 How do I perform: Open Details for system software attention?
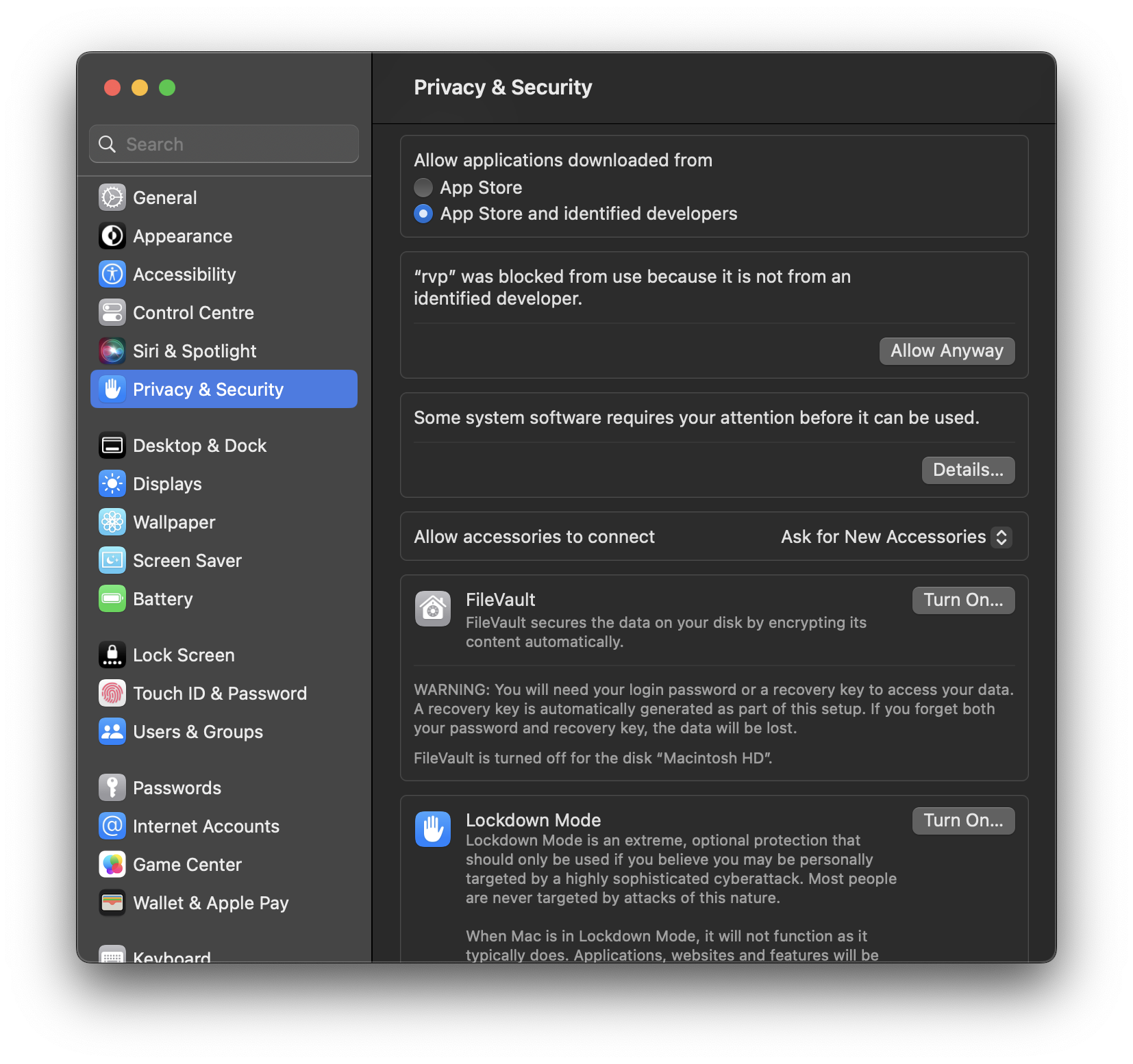[968, 470]
